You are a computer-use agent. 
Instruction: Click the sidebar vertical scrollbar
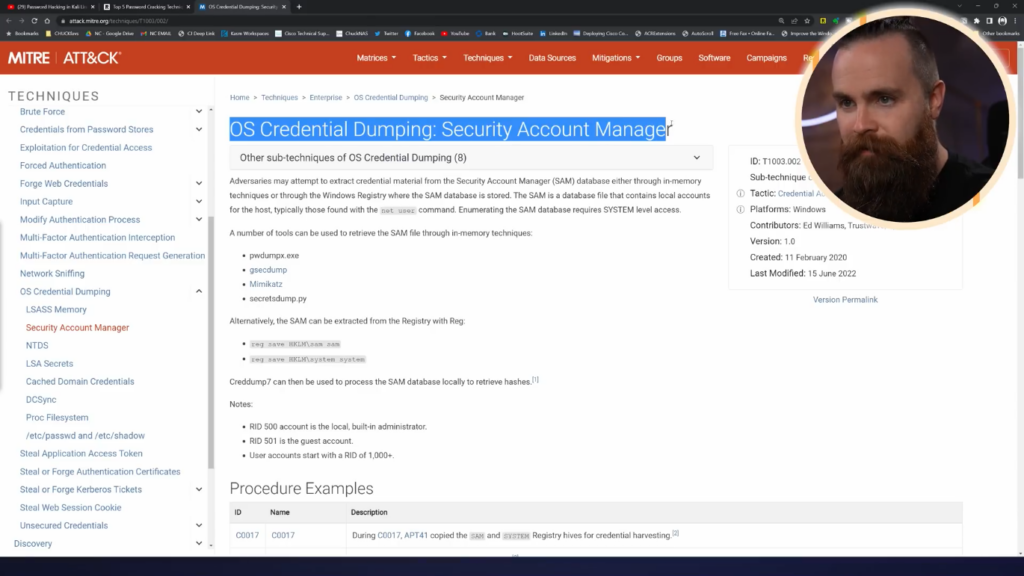click(x=211, y=342)
